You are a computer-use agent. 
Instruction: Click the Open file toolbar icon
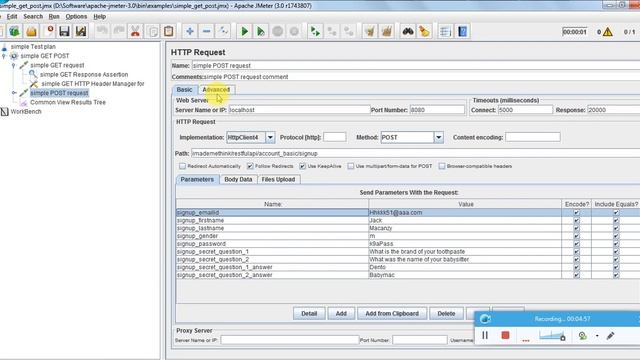31,31
